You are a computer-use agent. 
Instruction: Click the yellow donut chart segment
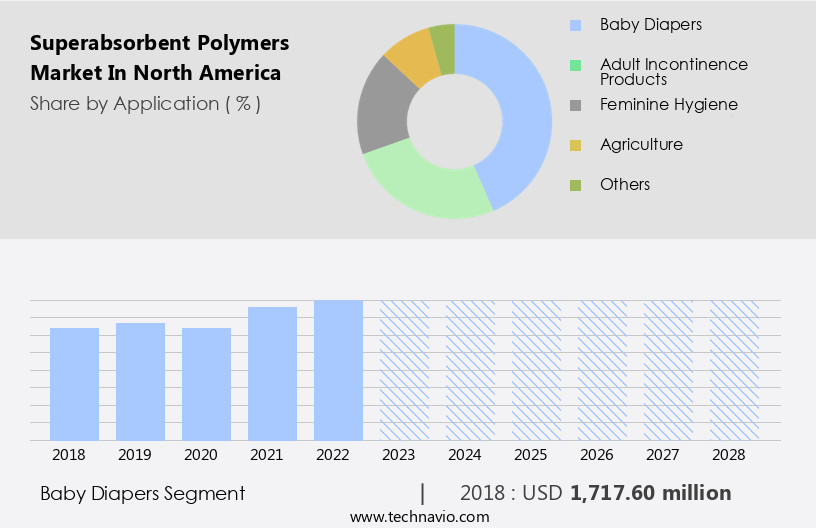coord(410,58)
